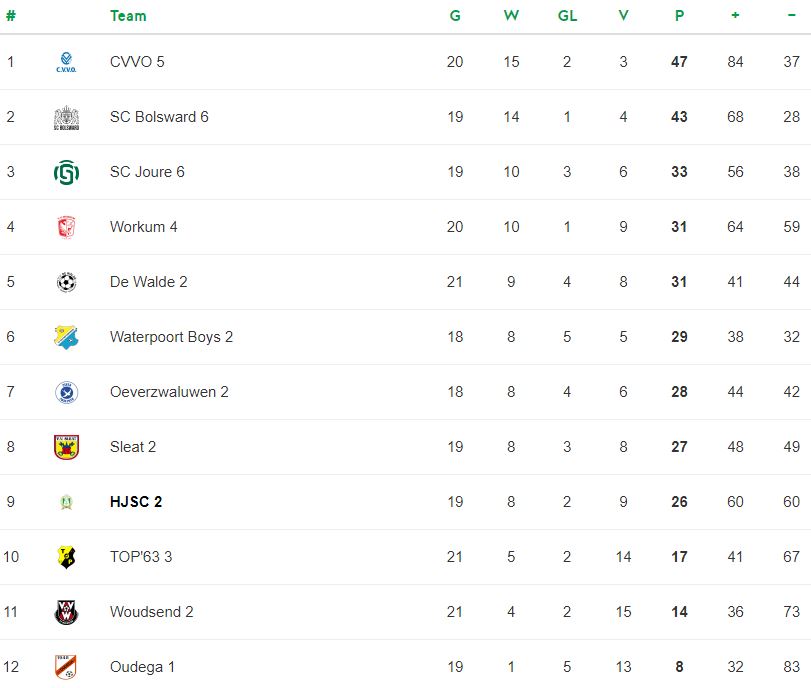Image resolution: width=811 pixels, height=688 pixels.
Task: Select the Waterpoort Boys 2 team name
Action: point(171,337)
